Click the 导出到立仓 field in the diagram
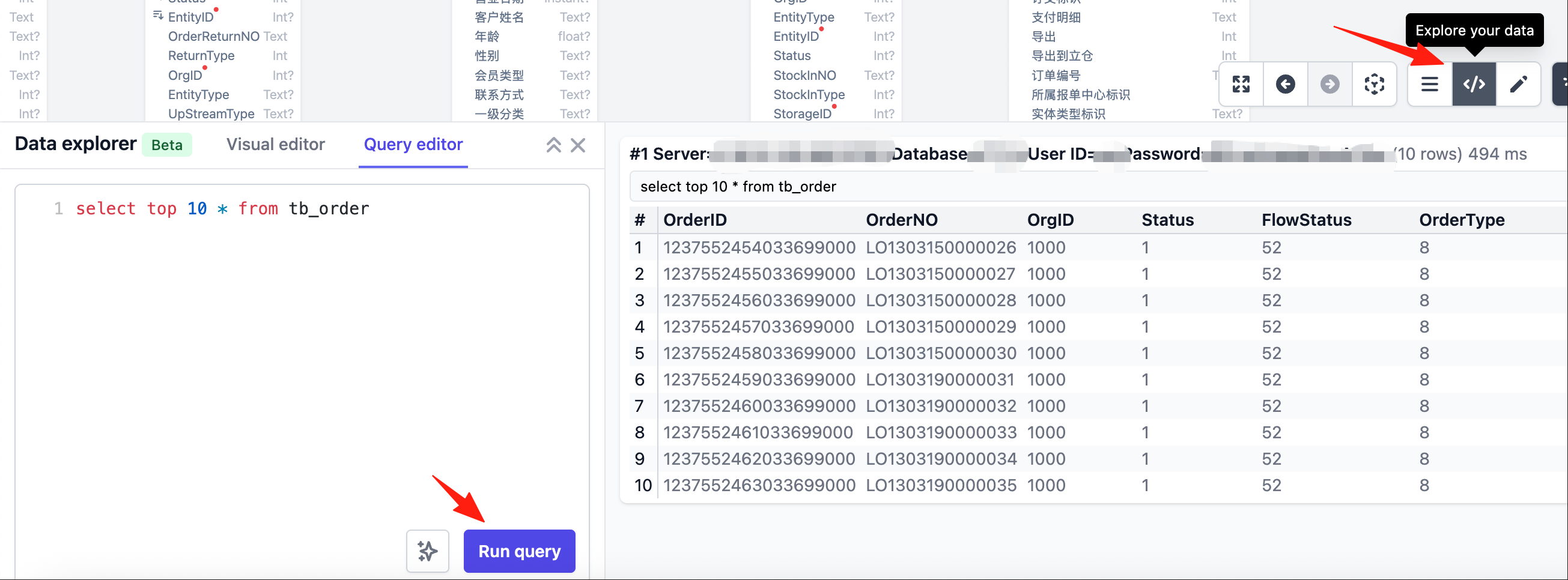This screenshot has width=1568, height=580. (1062, 56)
